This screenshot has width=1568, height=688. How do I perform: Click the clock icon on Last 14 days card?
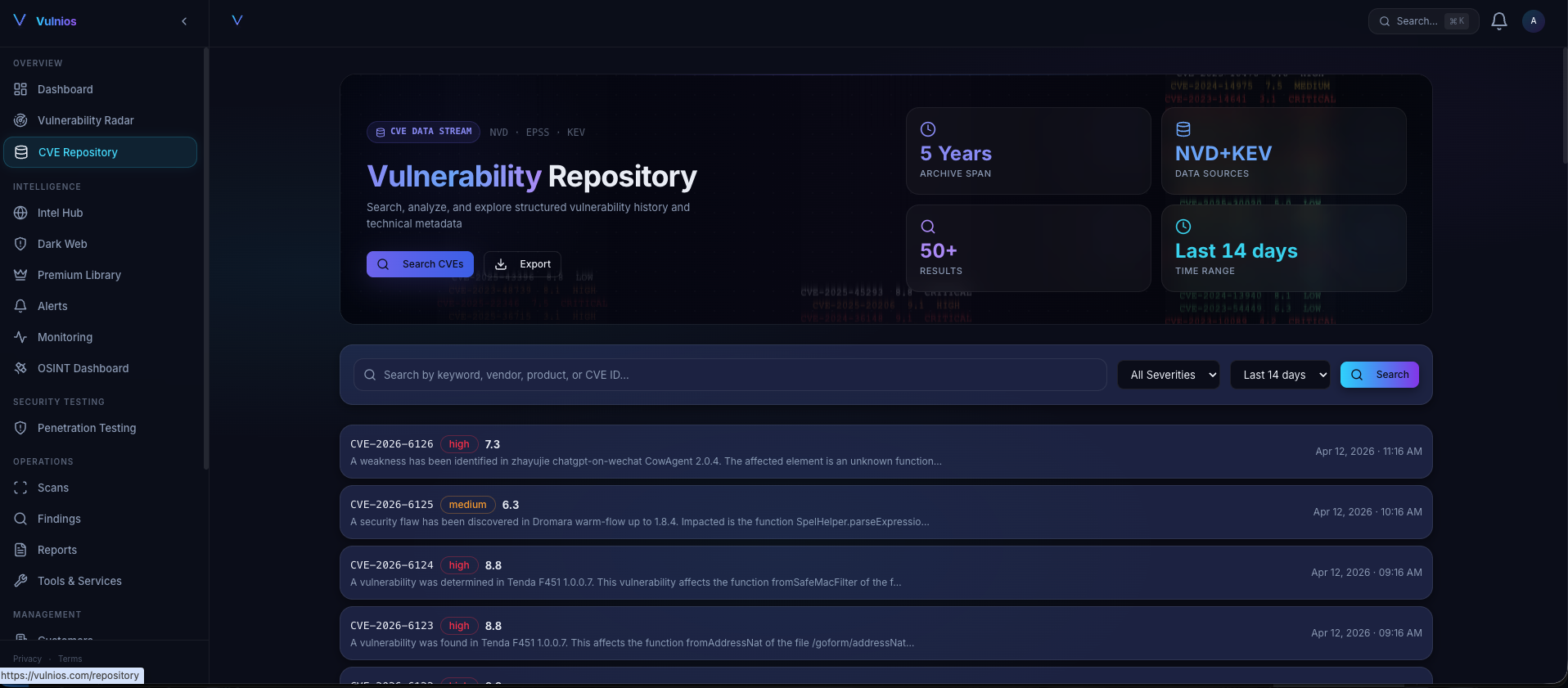pos(1183,227)
